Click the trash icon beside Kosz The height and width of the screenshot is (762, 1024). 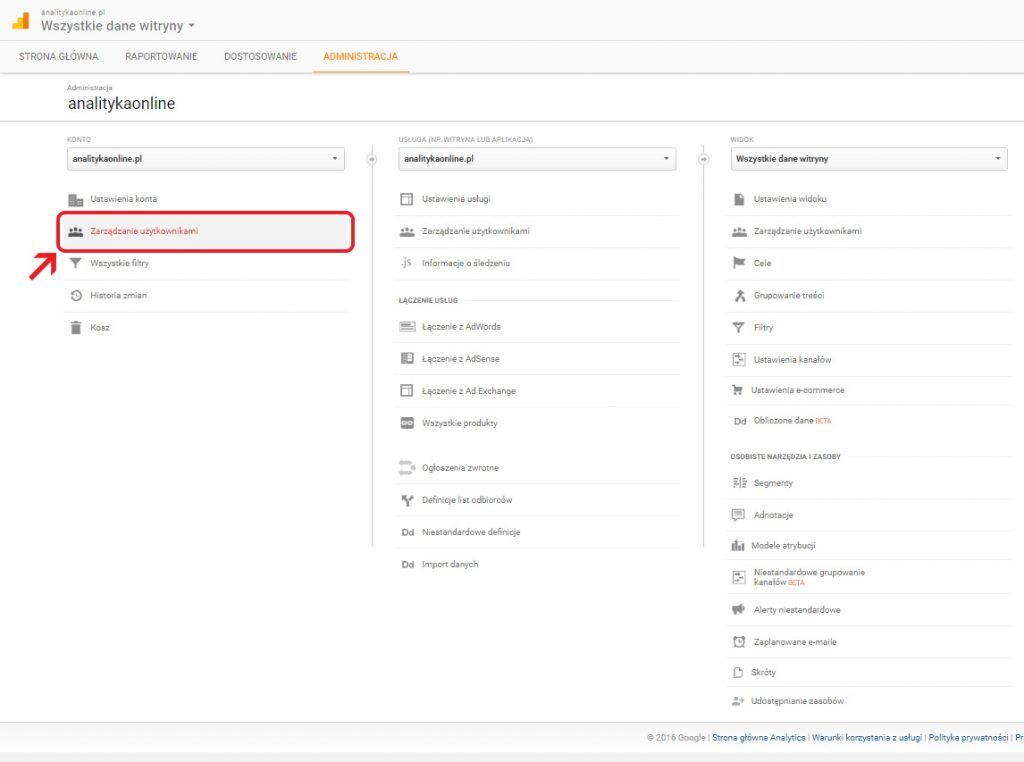76,327
